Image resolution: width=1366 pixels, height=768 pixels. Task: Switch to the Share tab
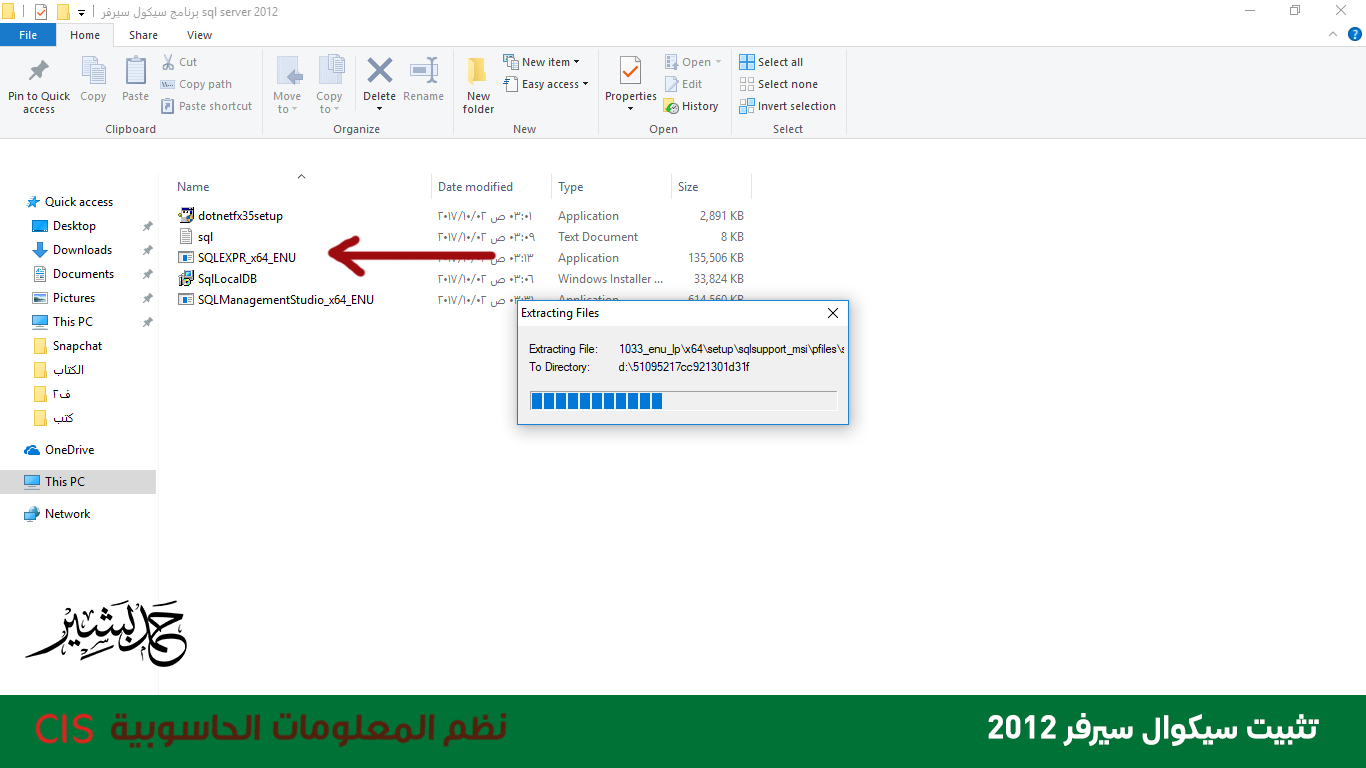coord(143,35)
